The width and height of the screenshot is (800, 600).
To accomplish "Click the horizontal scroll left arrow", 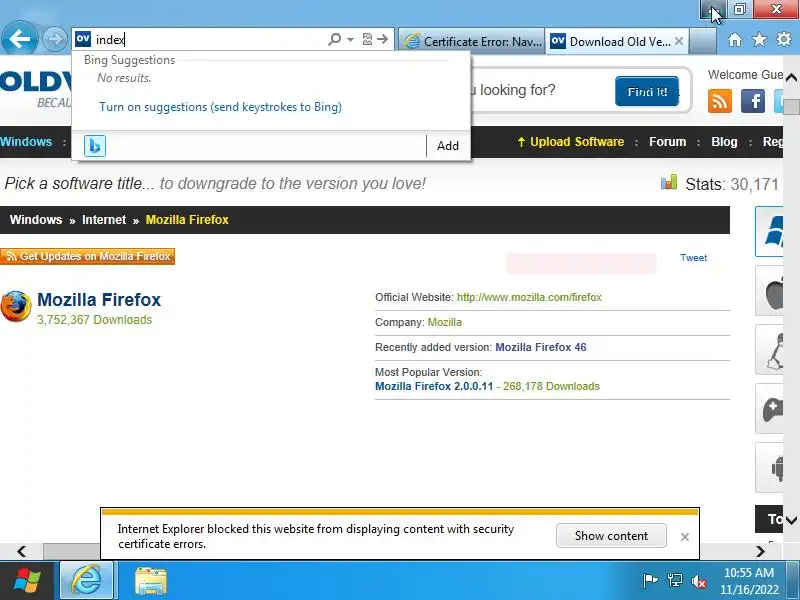I will (x=21, y=552).
